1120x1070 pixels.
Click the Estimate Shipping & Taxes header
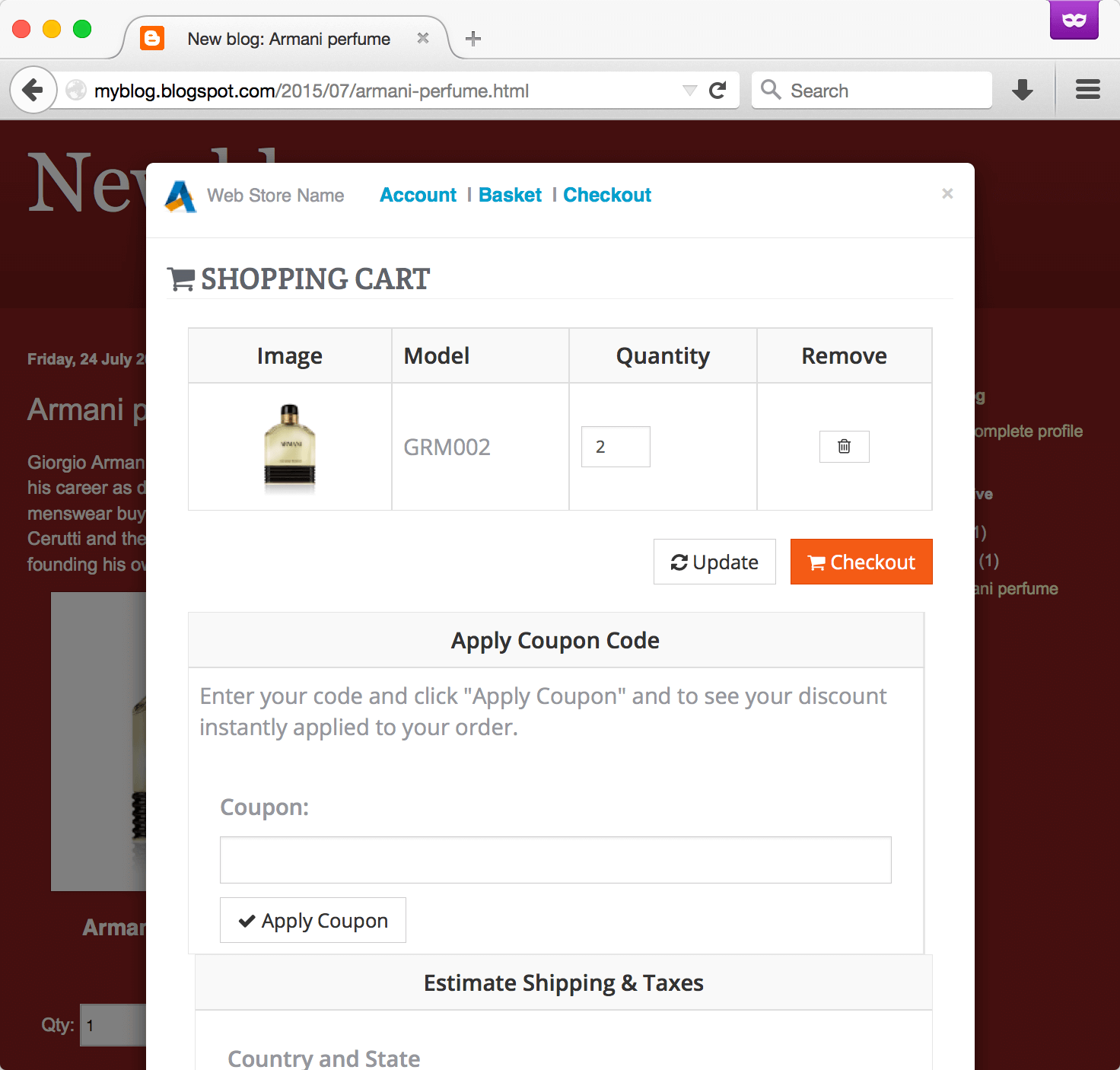[x=564, y=982]
